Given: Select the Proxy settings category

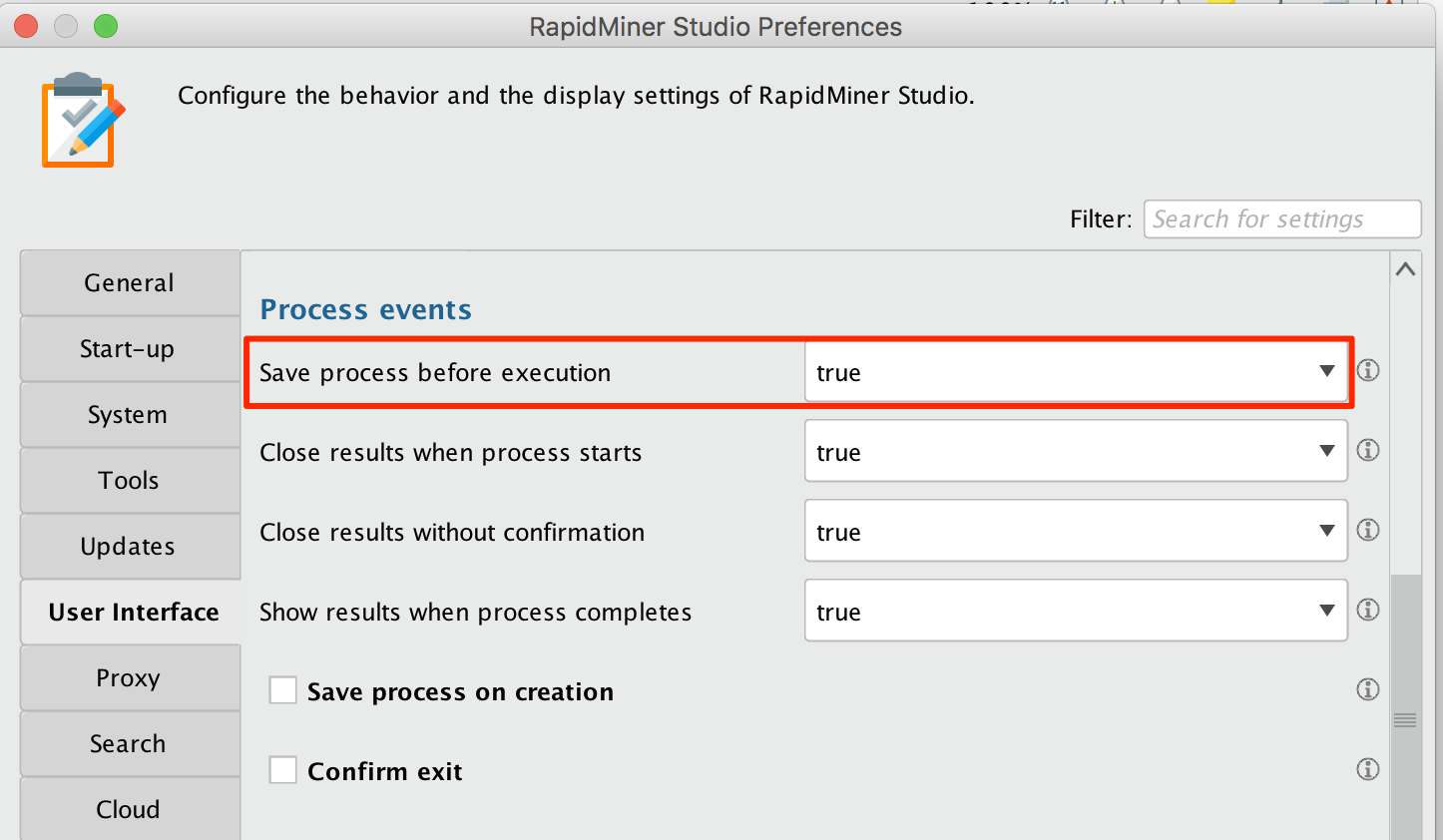Looking at the screenshot, I should (x=129, y=677).
